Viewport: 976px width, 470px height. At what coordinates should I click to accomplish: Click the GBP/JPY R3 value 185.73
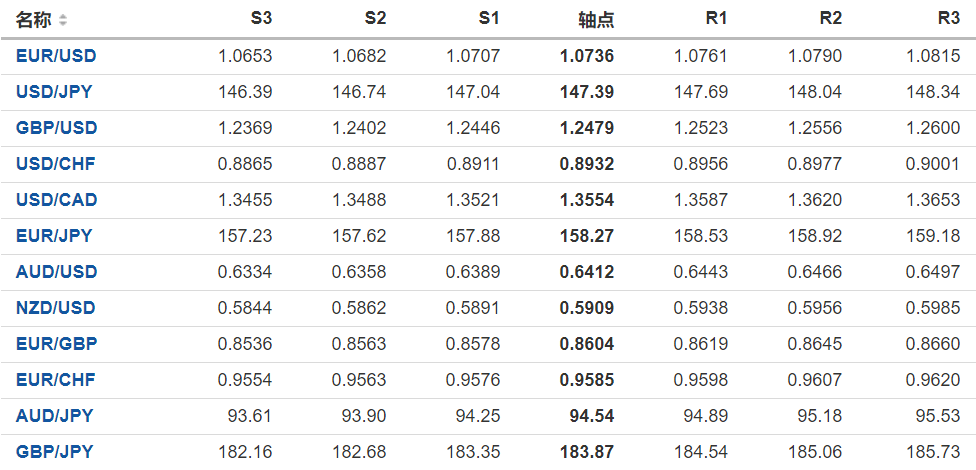[x=934, y=452]
